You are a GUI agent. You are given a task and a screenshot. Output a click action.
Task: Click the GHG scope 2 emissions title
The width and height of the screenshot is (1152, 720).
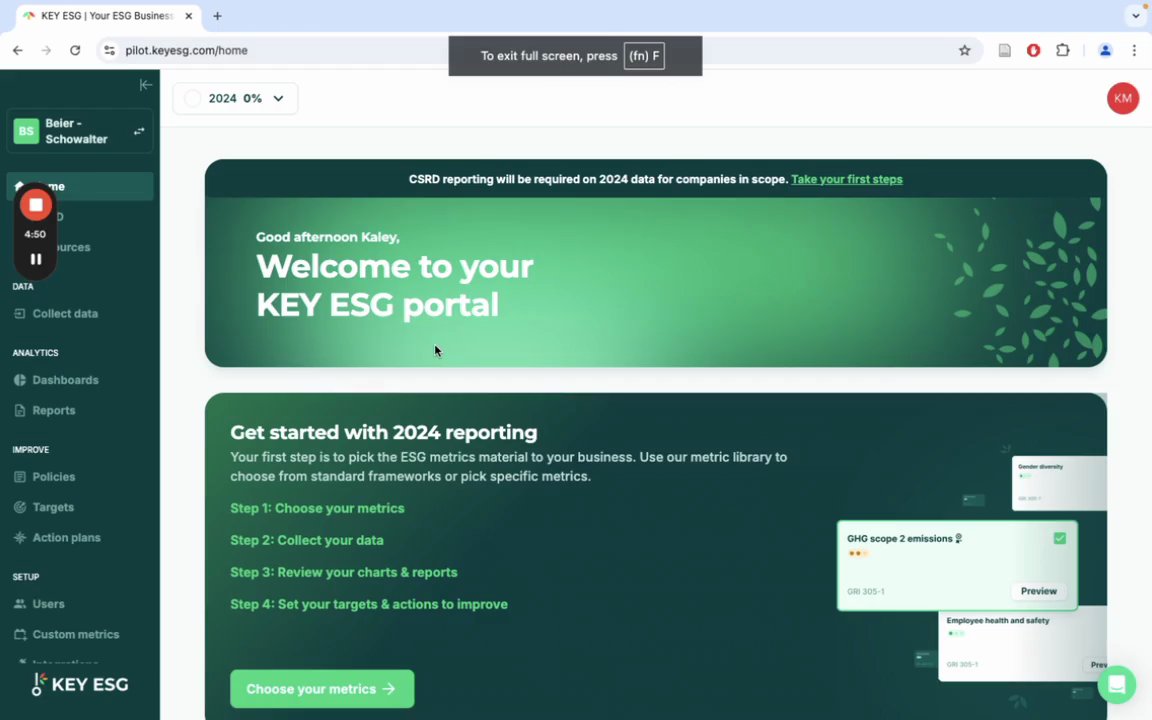899,539
